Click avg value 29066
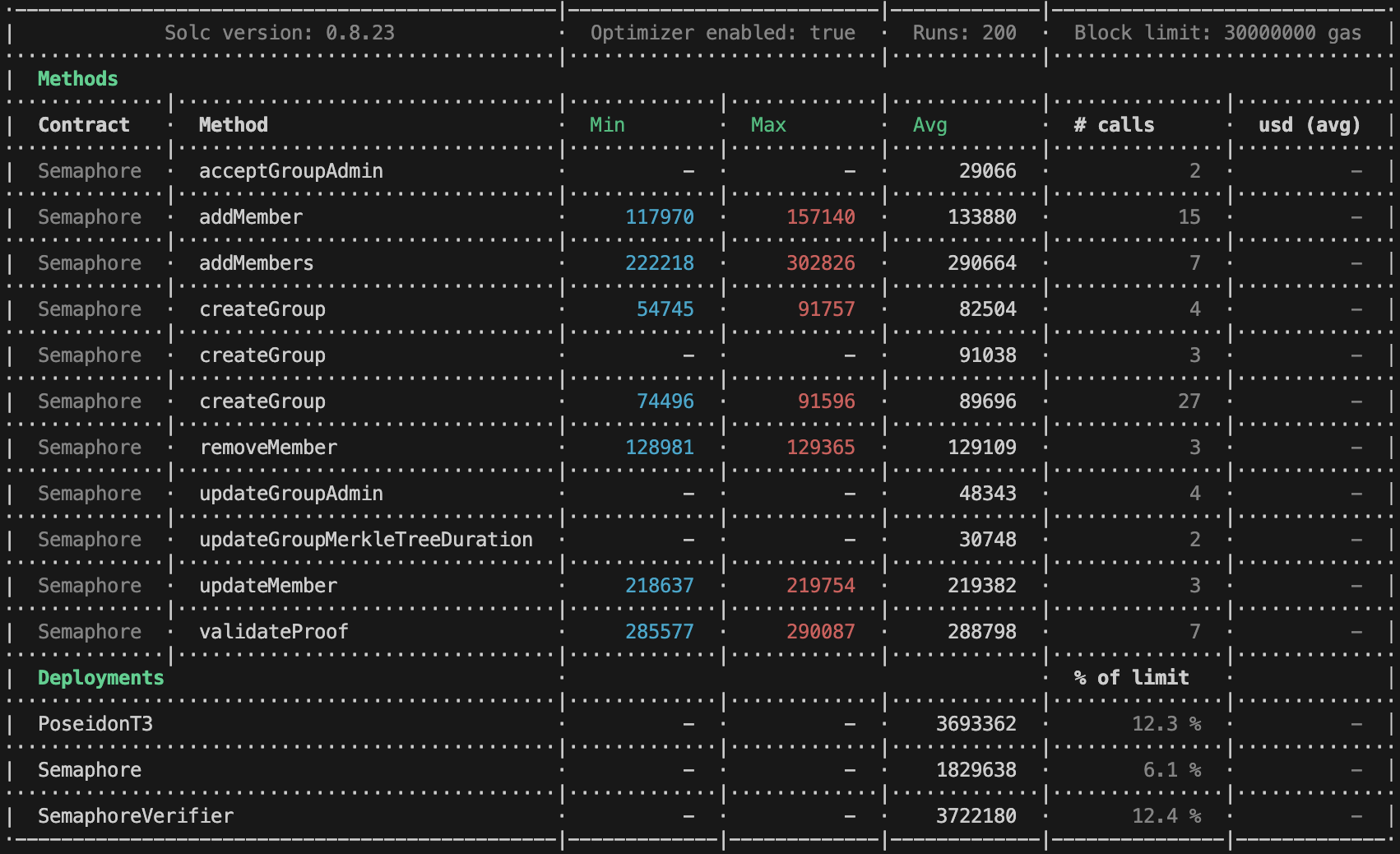Viewport: 1400px width, 854px height. coord(988,171)
